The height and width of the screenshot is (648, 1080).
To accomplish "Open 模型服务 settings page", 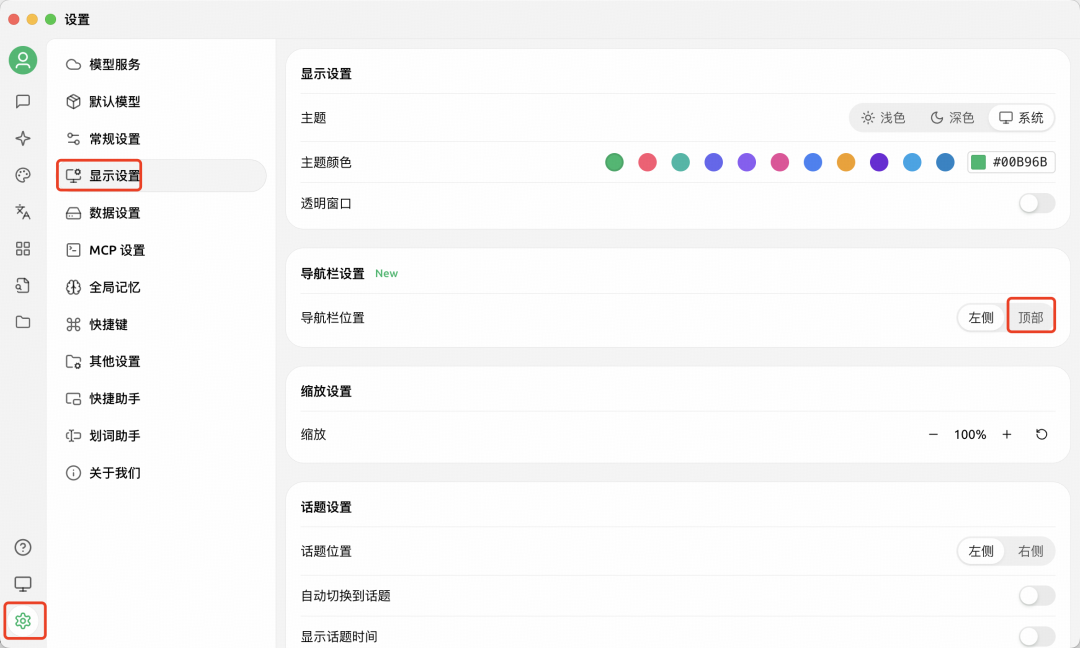I will coord(161,65).
